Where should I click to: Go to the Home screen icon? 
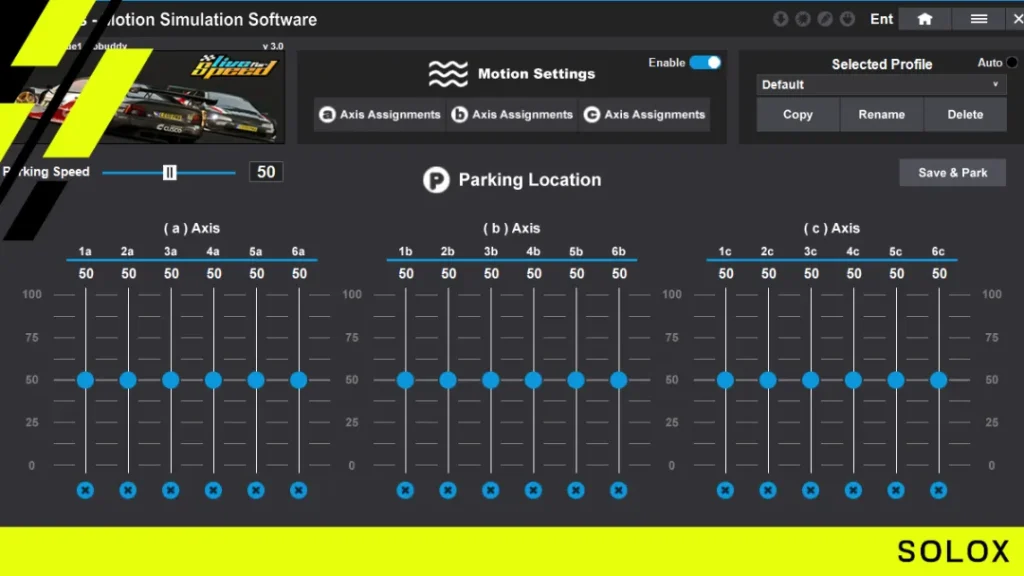(x=924, y=19)
